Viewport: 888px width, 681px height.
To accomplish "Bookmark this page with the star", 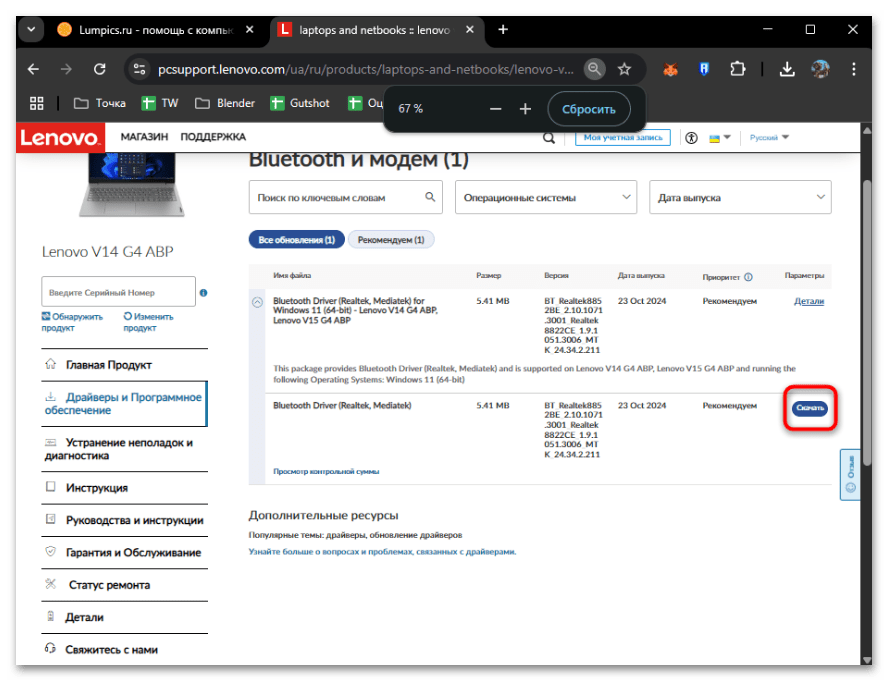I will click(x=624, y=69).
